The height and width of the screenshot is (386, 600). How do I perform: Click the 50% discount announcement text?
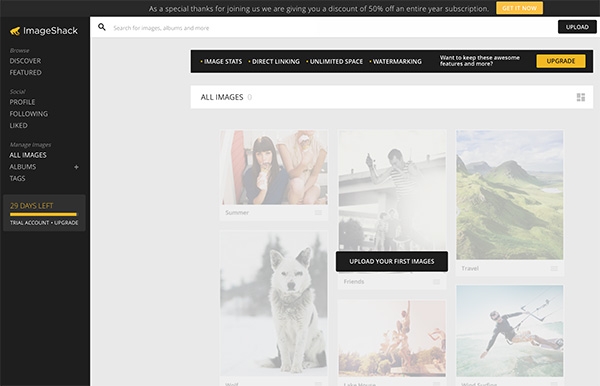[x=319, y=8]
